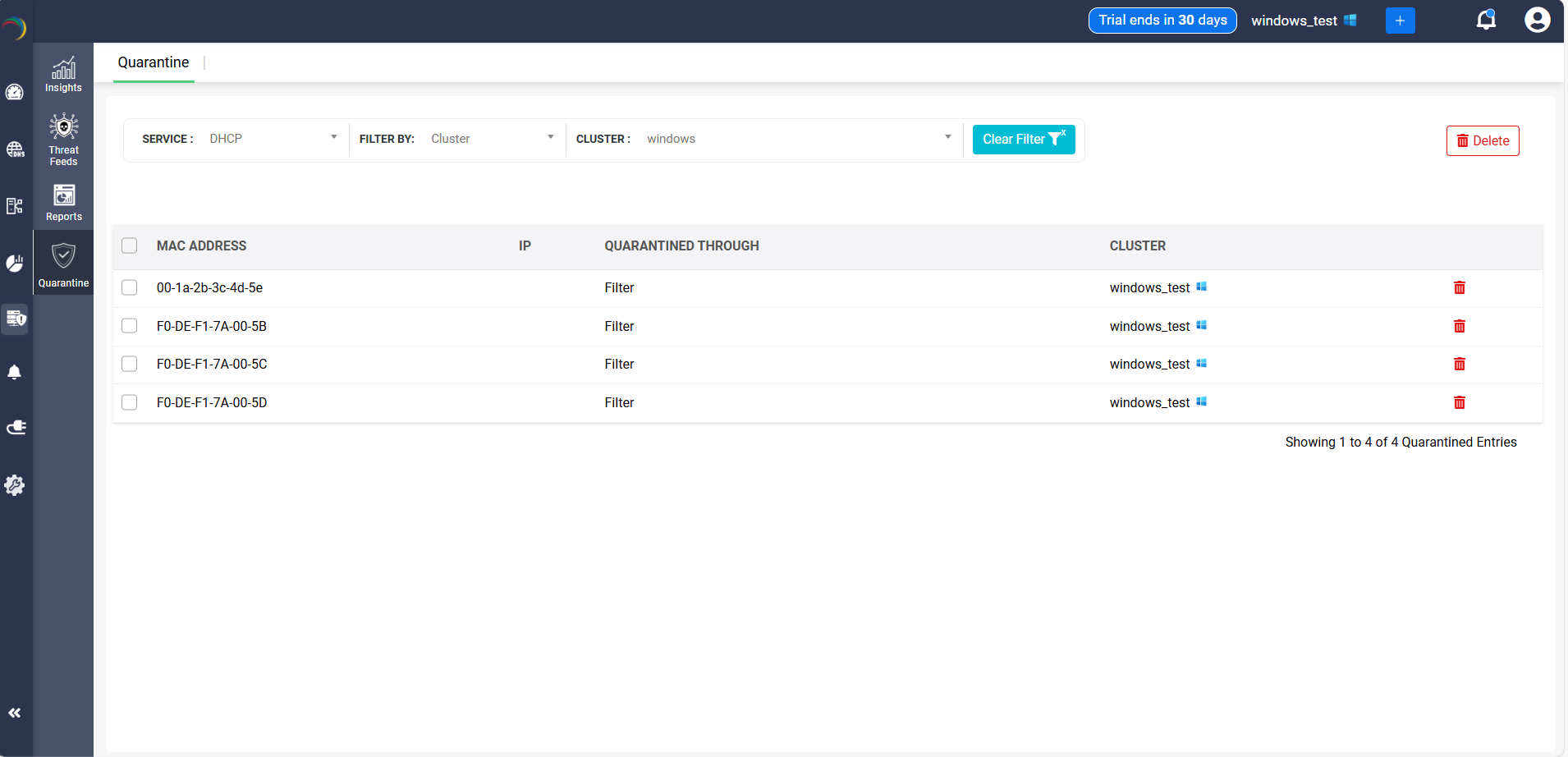Select all entries using the header checkbox
Image resolution: width=1568 pixels, height=757 pixels.
pyautogui.click(x=129, y=245)
